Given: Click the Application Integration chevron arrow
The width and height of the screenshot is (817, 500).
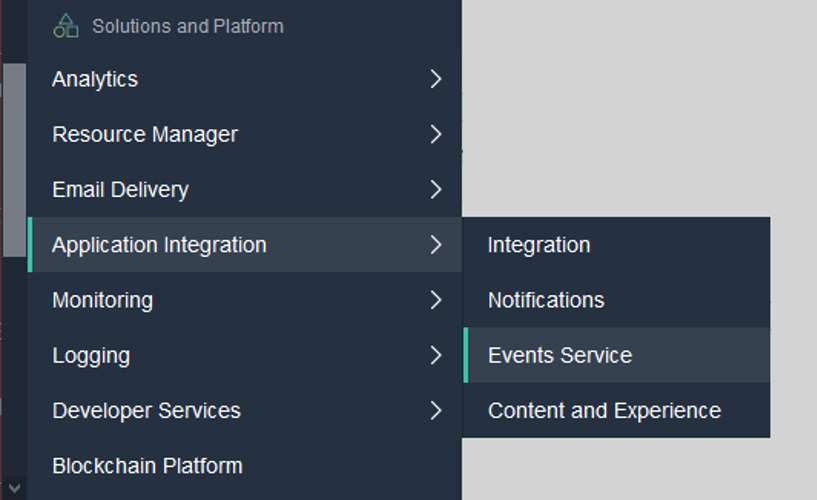Looking at the screenshot, I should tap(435, 245).
